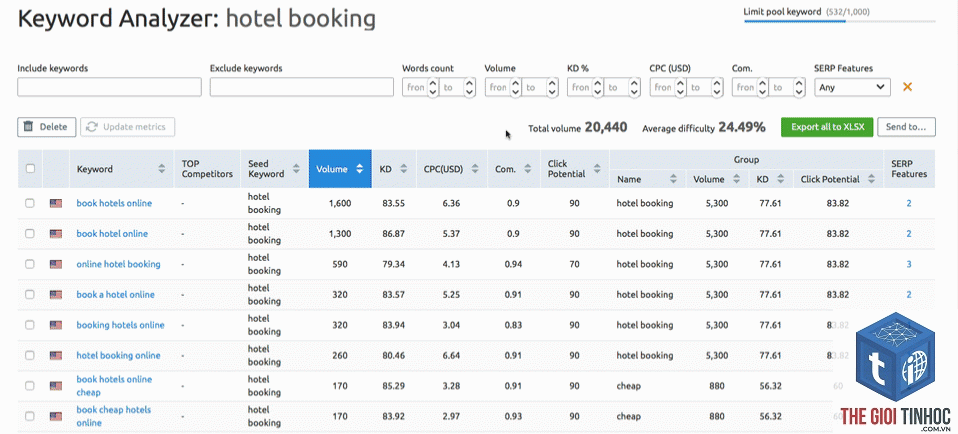The image size is (958, 434).
Task: Open the book hotel online keyword link
Action: tap(112, 234)
